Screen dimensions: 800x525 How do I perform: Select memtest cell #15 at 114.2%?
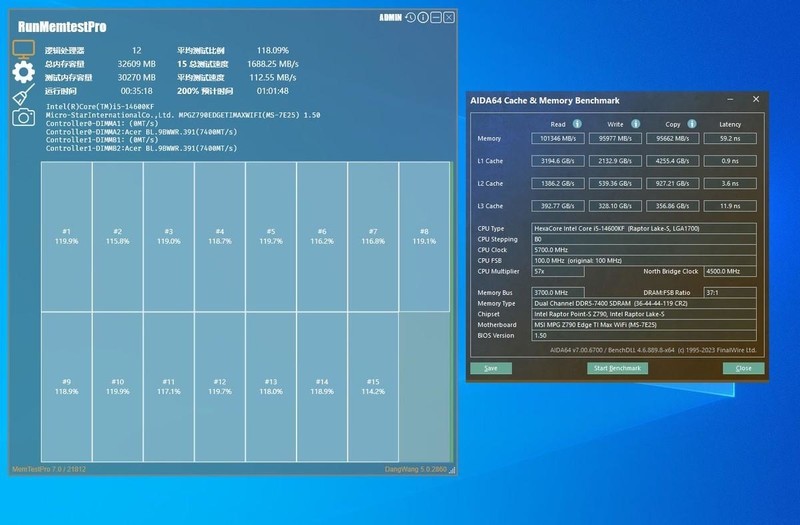[373, 387]
